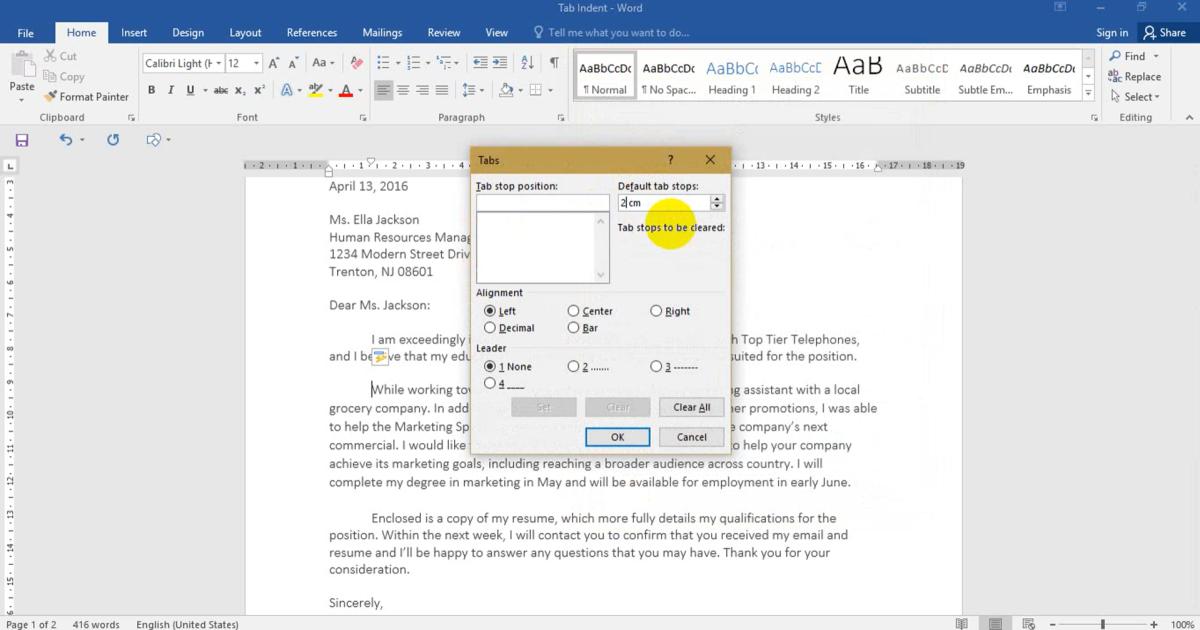Switch to the Layout tab
The height and width of the screenshot is (630, 1200).
point(245,33)
